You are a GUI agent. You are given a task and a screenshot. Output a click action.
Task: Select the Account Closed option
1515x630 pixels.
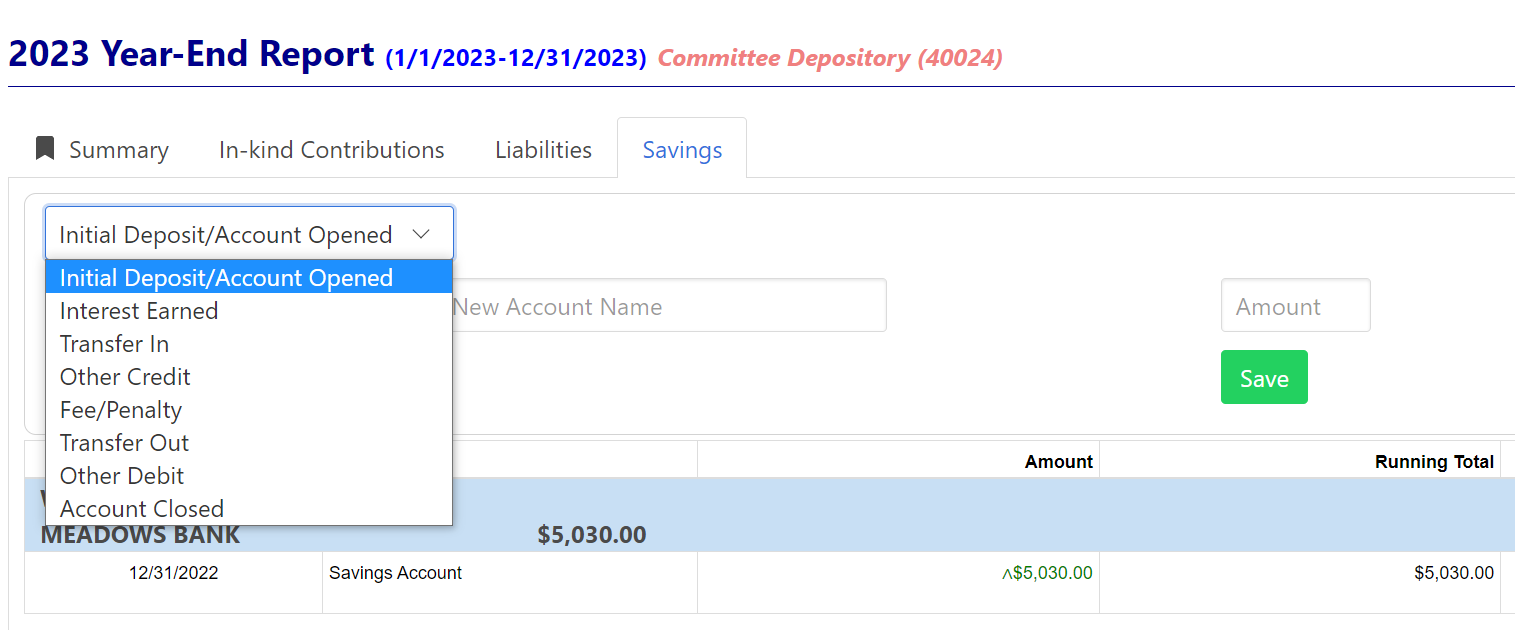coord(142,509)
